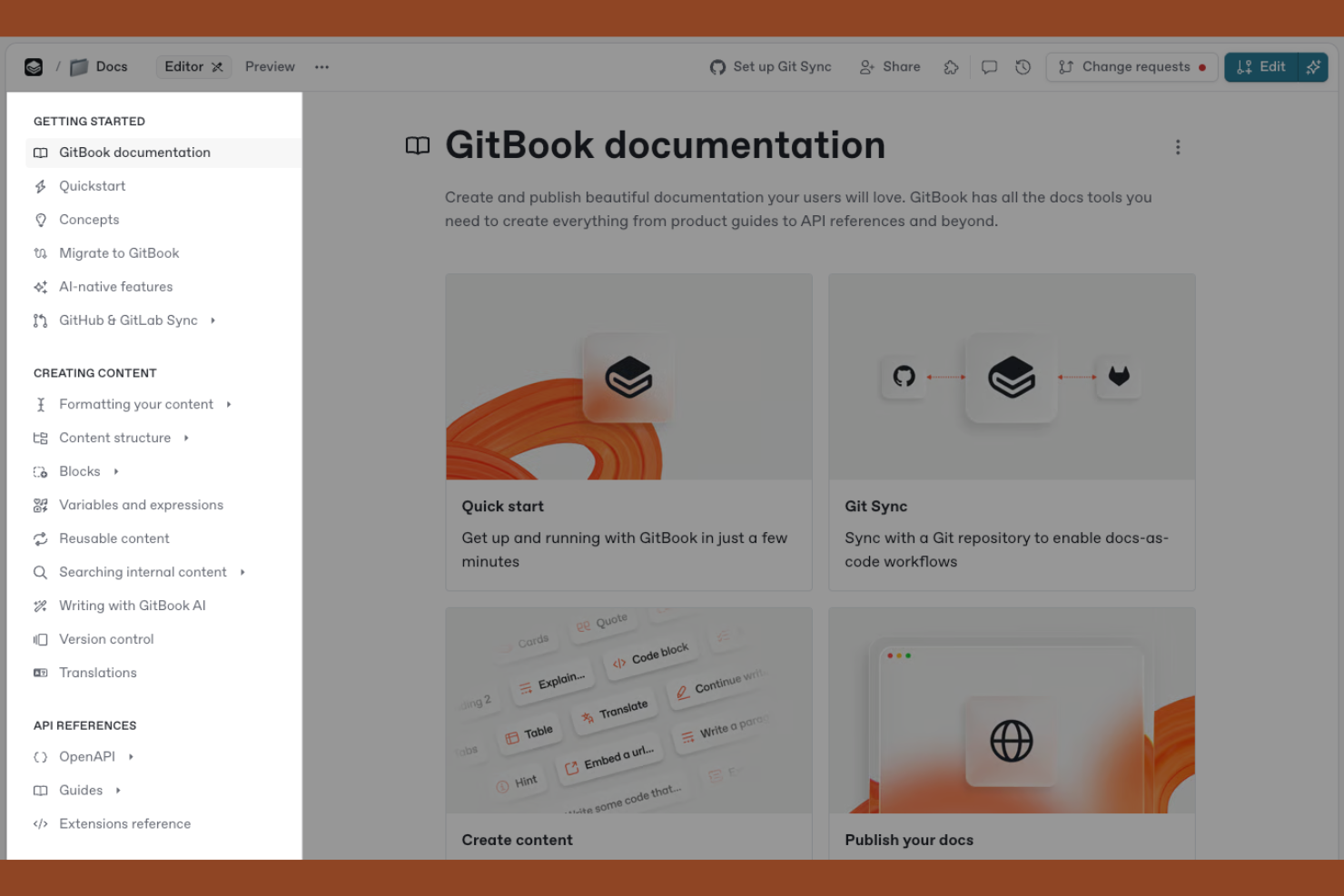The width and height of the screenshot is (1344, 896).
Task: Expand the Formatting your content arrow
Action: [x=229, y=405]
